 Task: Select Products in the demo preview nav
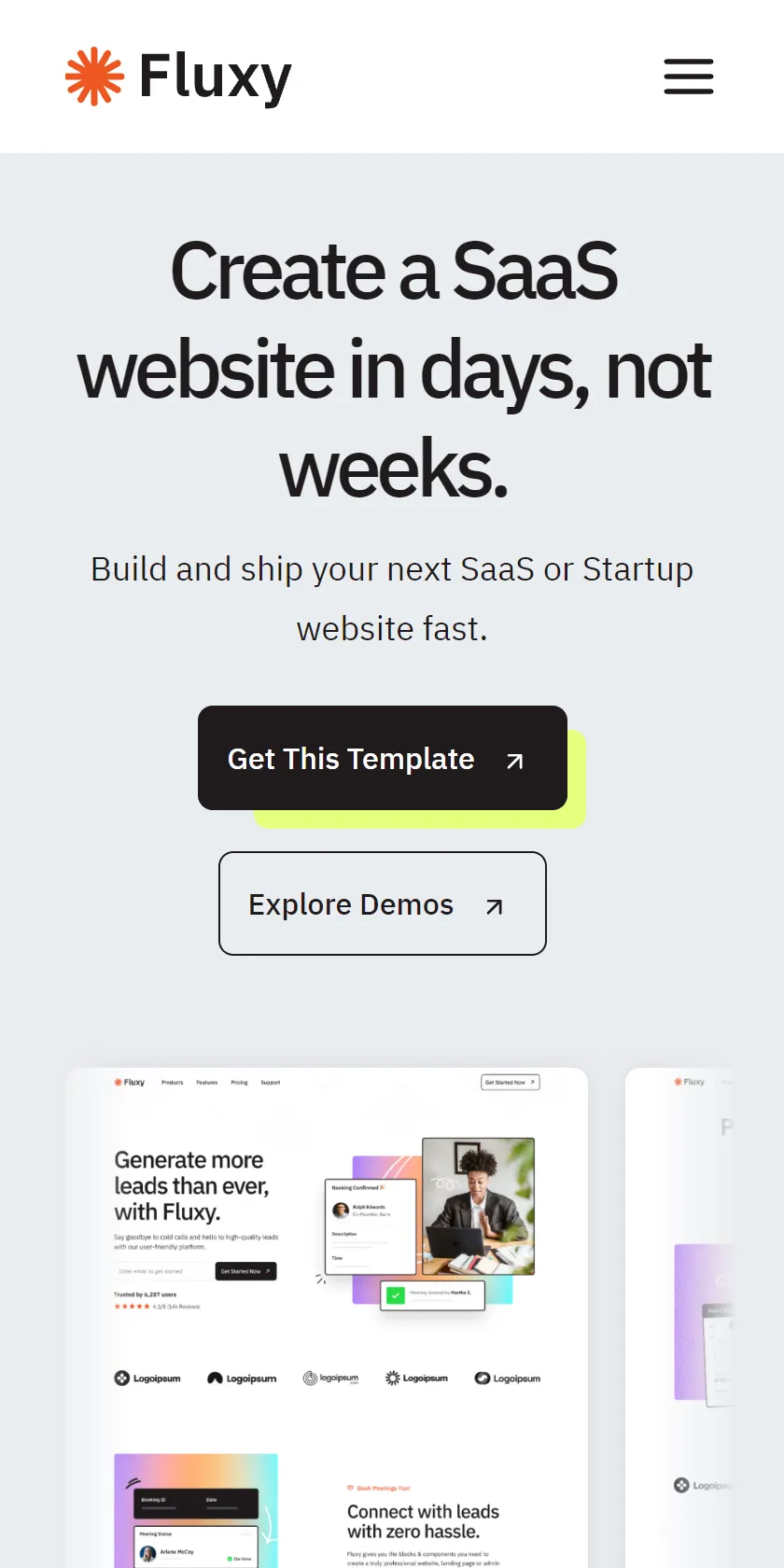coord(173,1083)
